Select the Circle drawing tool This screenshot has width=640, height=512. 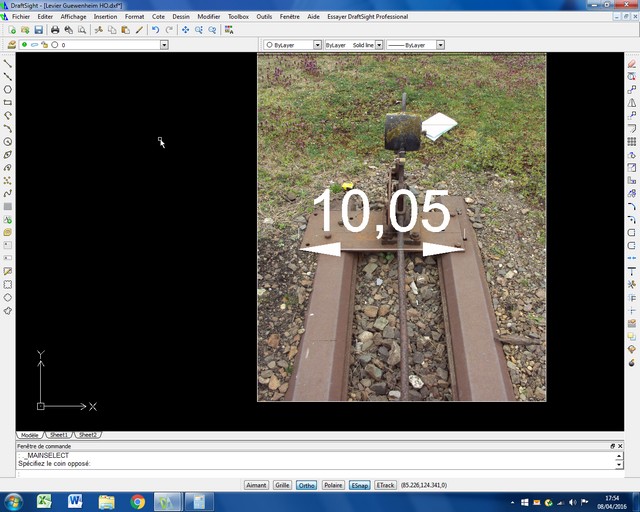coord(8,89)
